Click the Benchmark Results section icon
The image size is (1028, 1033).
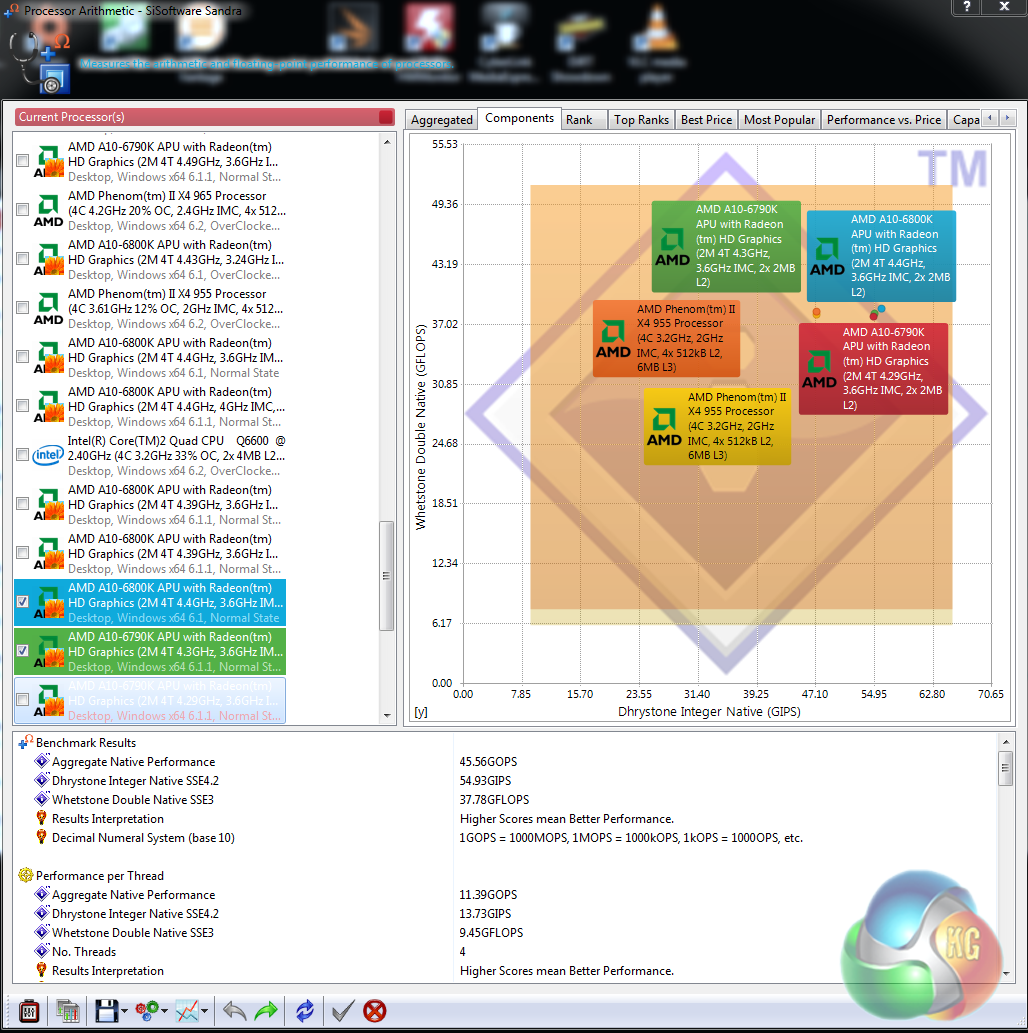click(x=26, y=742)
